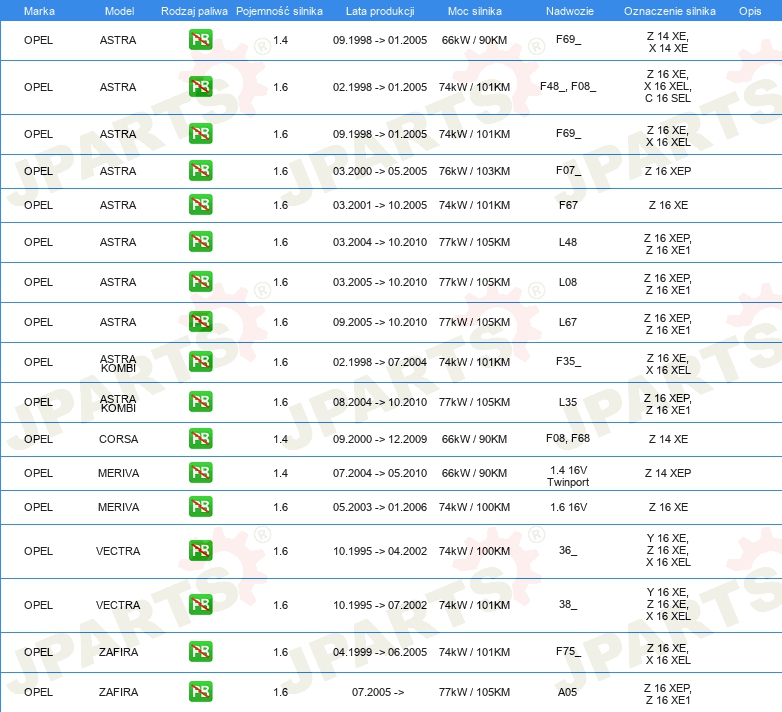
Task: Click the Model column header
Action: click(x=119, y=11)
